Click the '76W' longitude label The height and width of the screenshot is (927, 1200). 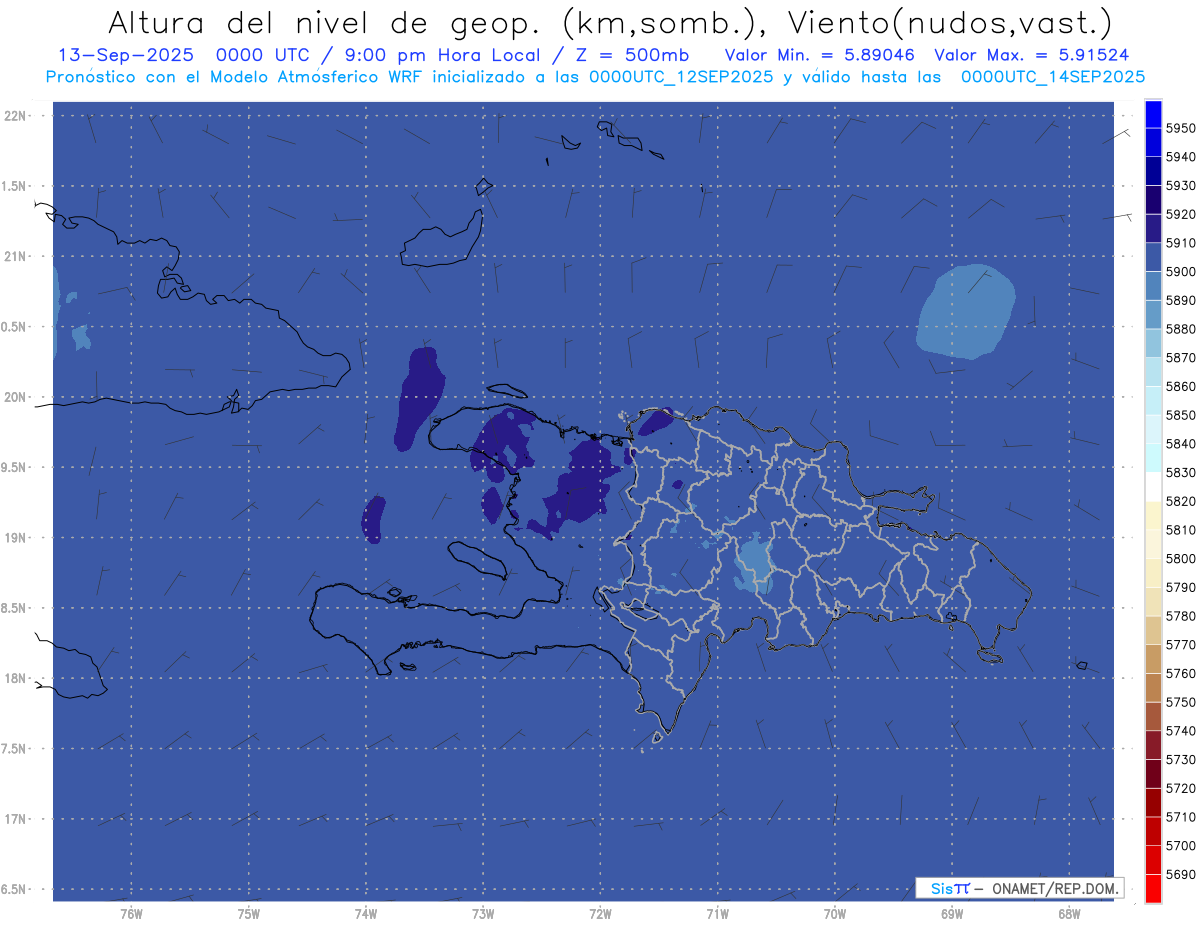[131, 914]
